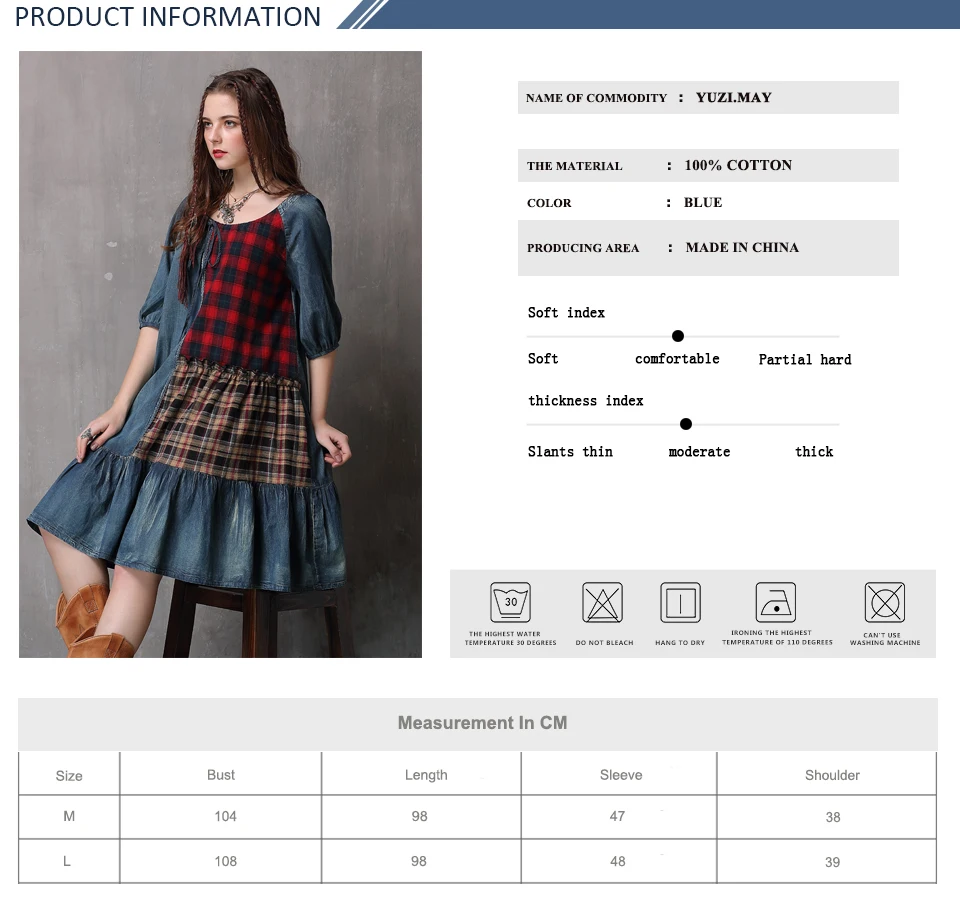Click the 30 degrees water wash icon
Viewport: 960px width, 918px height.
tap(511, 602)
